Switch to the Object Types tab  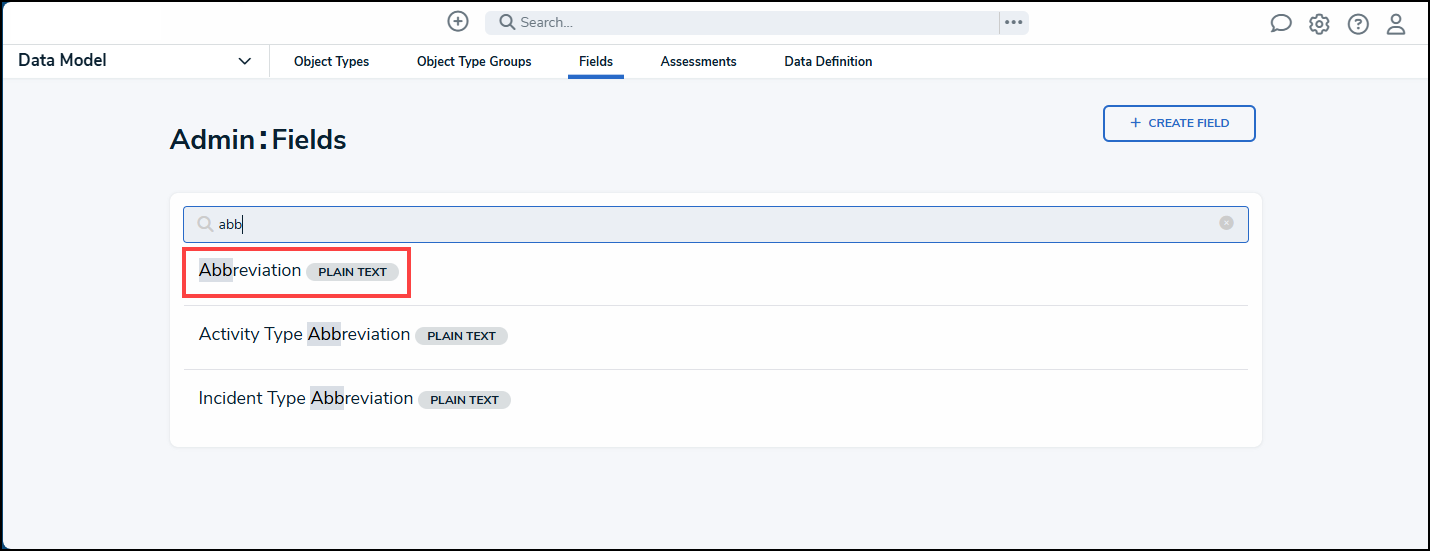(x=331, y=61)
